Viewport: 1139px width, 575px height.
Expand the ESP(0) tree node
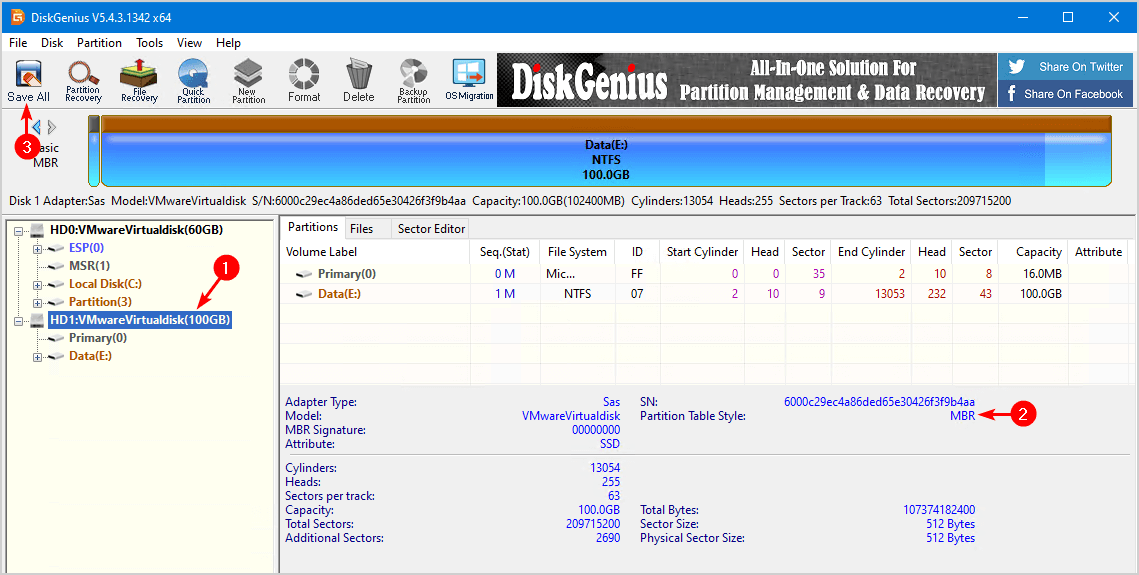coord(37,249)
